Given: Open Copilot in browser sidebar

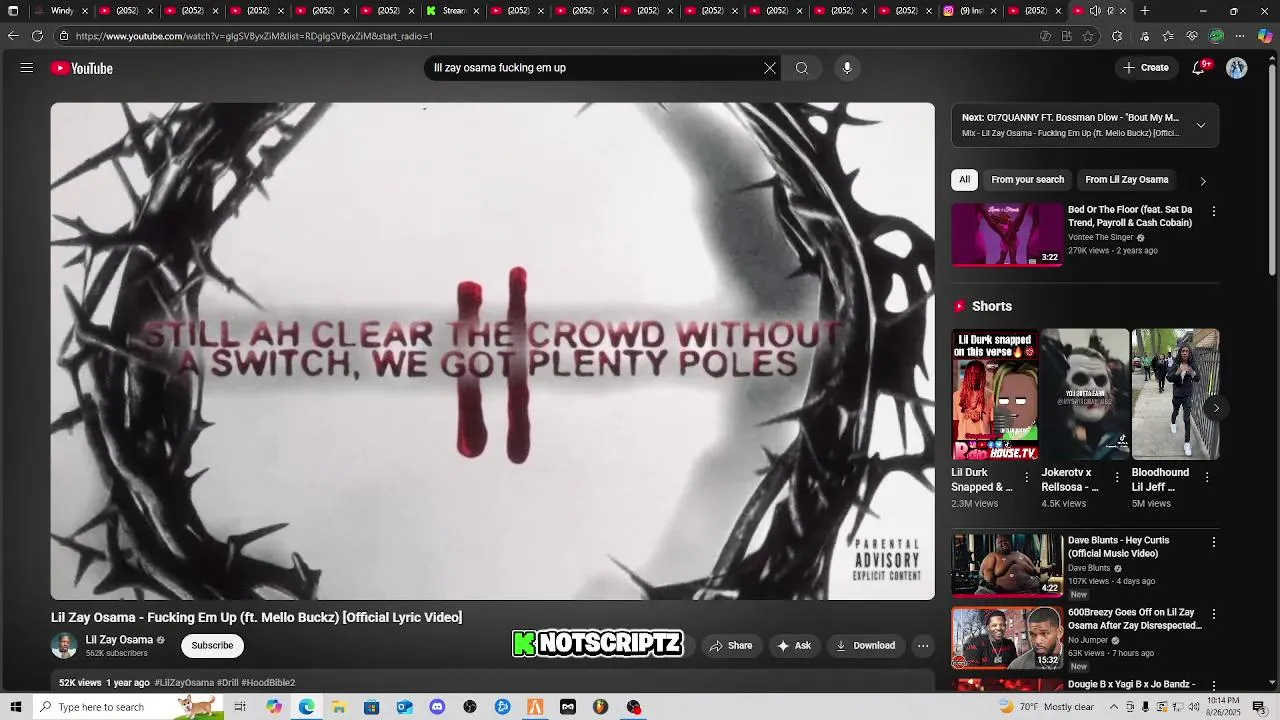Looking at the screenshot, I should [1265, 36].
